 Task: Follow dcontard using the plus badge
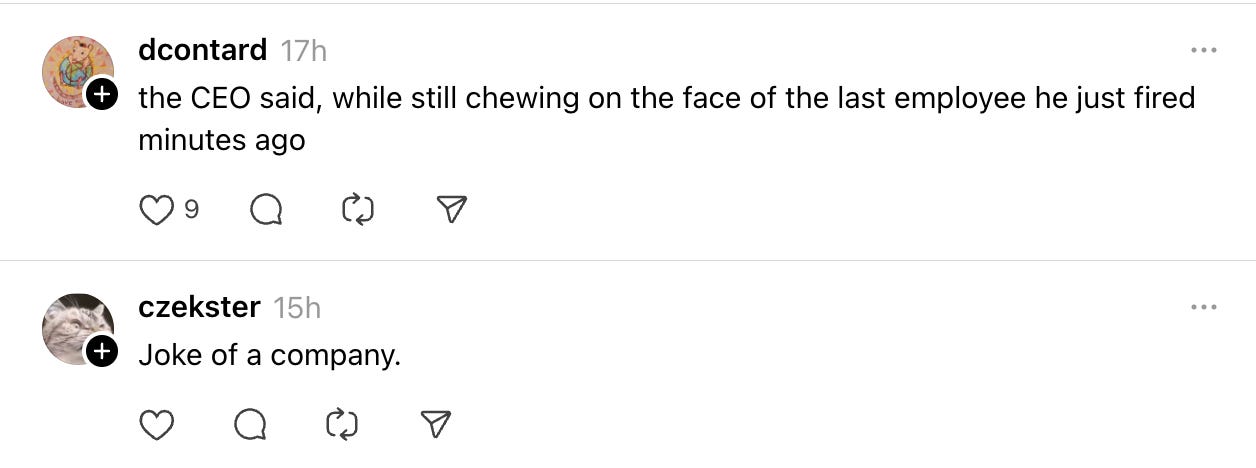(x=101, y=95)
